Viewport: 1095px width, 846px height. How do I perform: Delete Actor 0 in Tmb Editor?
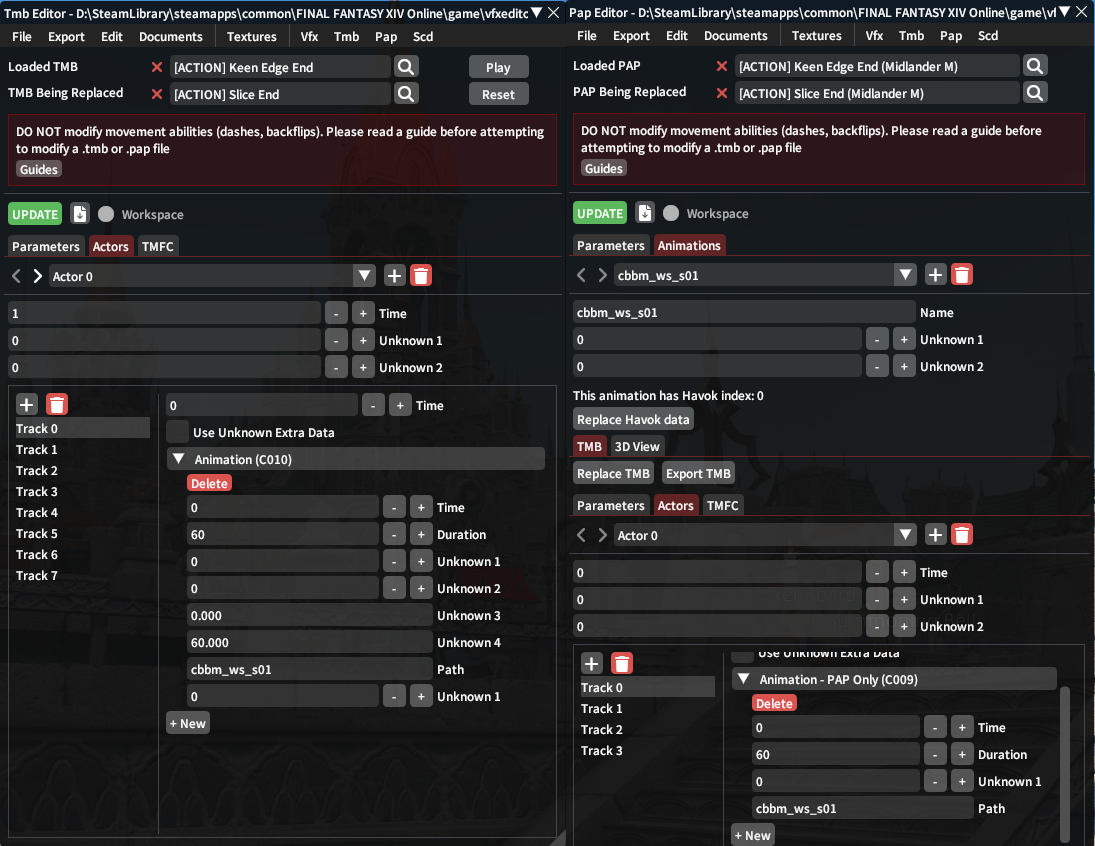pyautogui.click(x=420, y=276)
